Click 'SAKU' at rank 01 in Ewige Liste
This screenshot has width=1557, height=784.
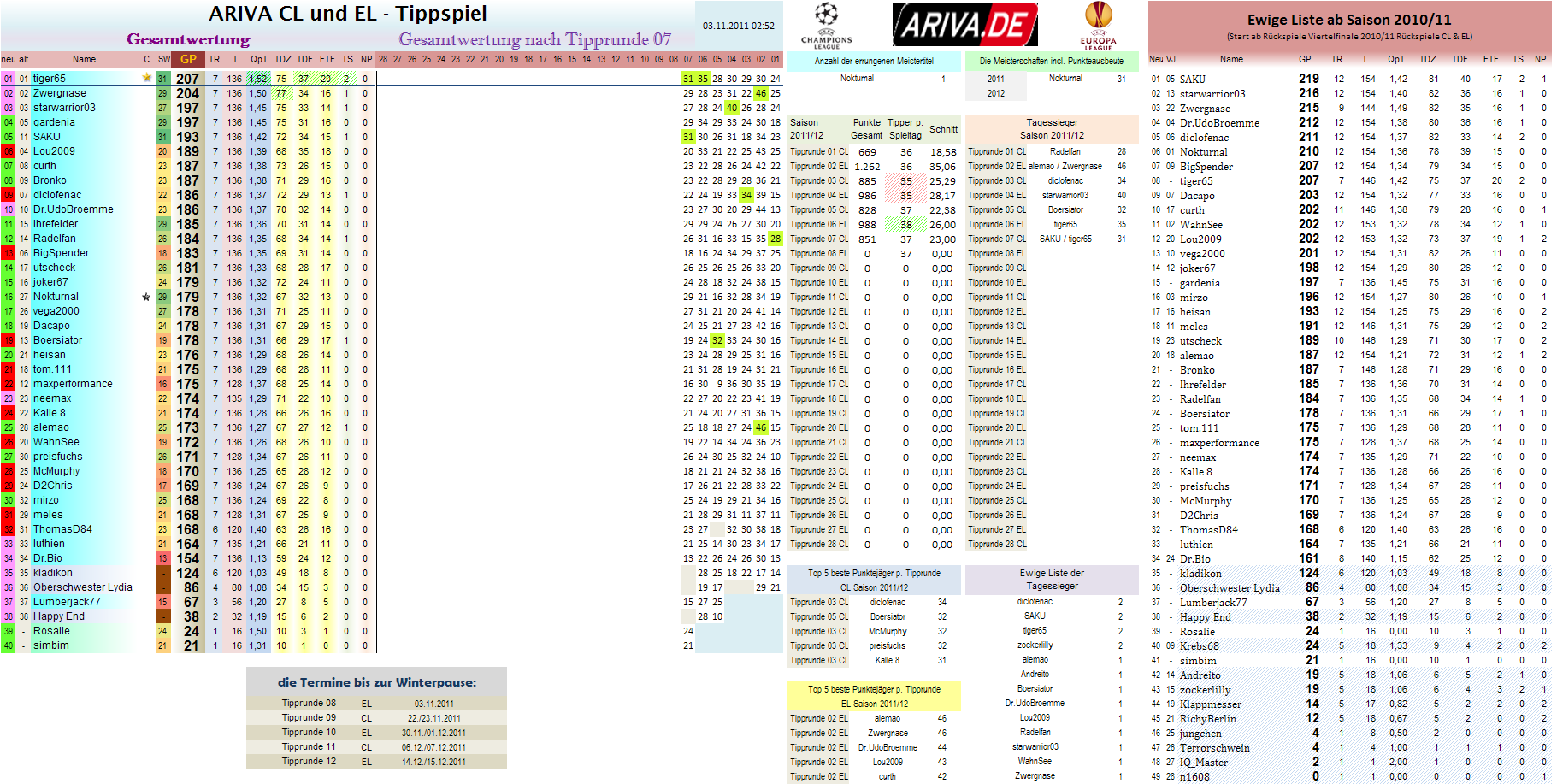pos(1193,79)
